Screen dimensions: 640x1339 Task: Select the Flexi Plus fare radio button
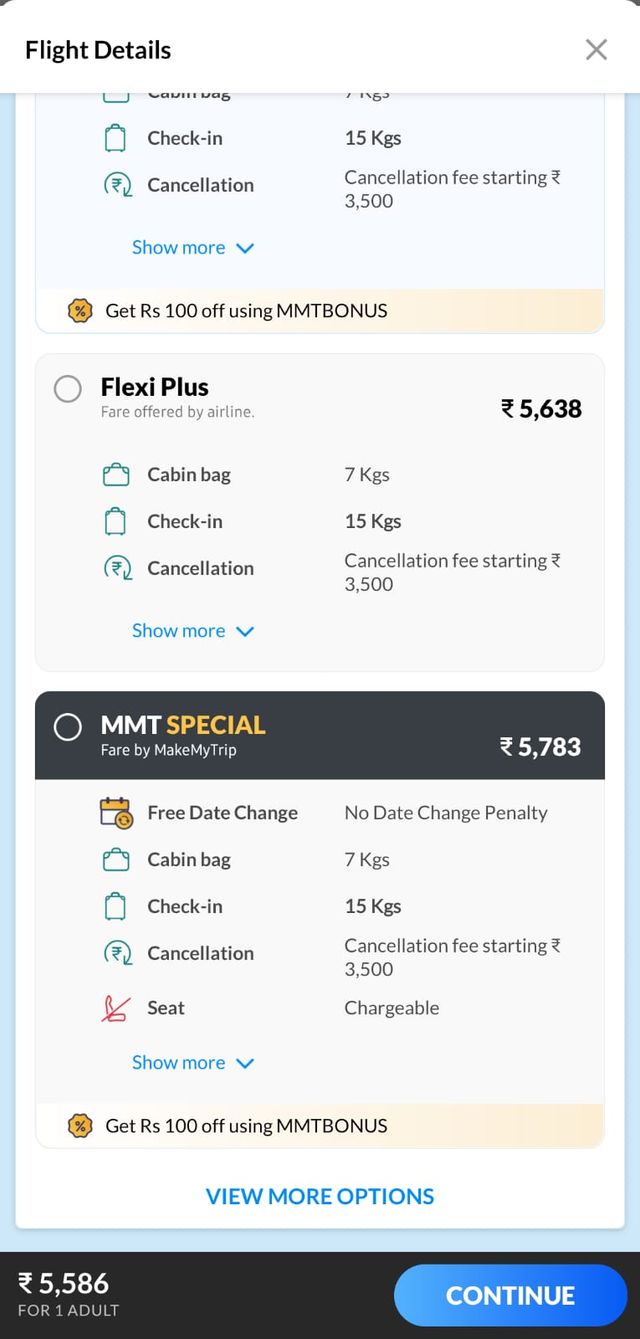pos(68,389)
